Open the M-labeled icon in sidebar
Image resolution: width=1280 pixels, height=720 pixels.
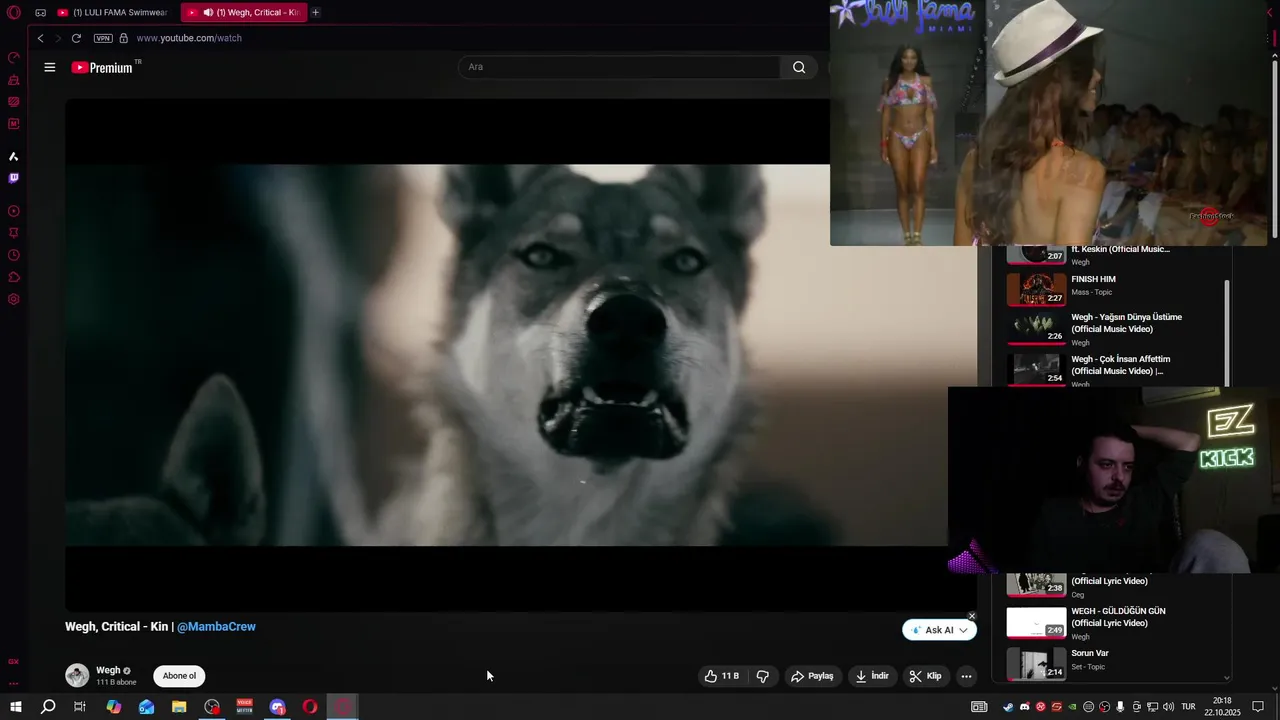pyautogui.click(x=14, y=124)
